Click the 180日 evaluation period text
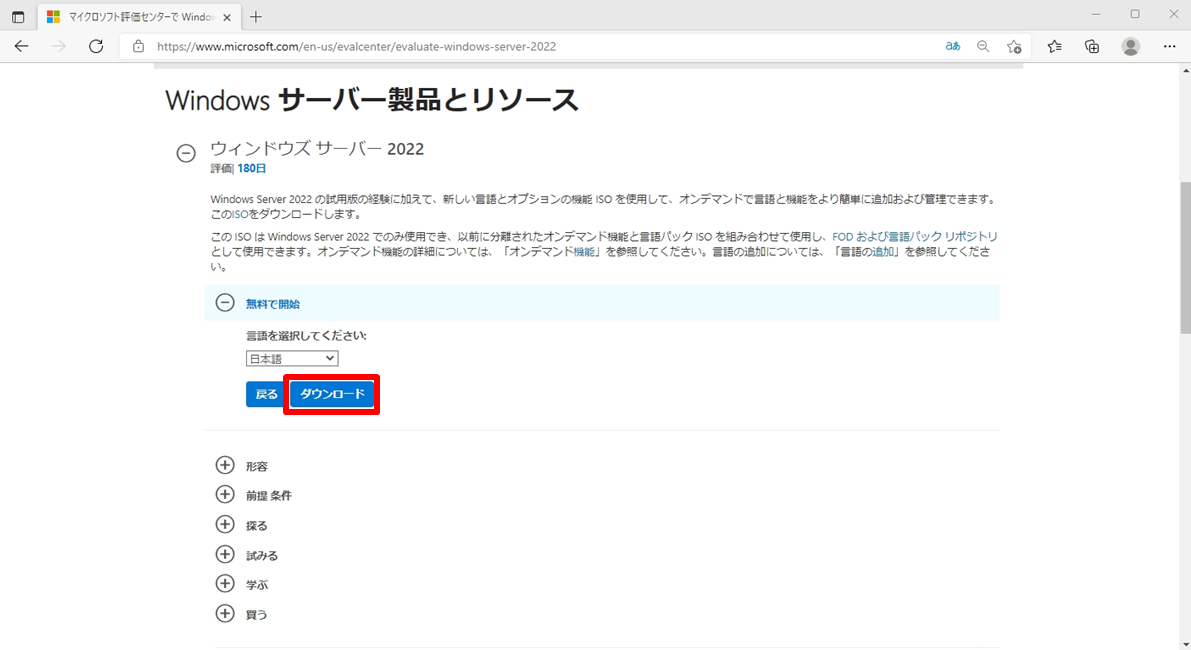Image resolution: width=1191 pixels, height=650 pixels. pos(251,169)
